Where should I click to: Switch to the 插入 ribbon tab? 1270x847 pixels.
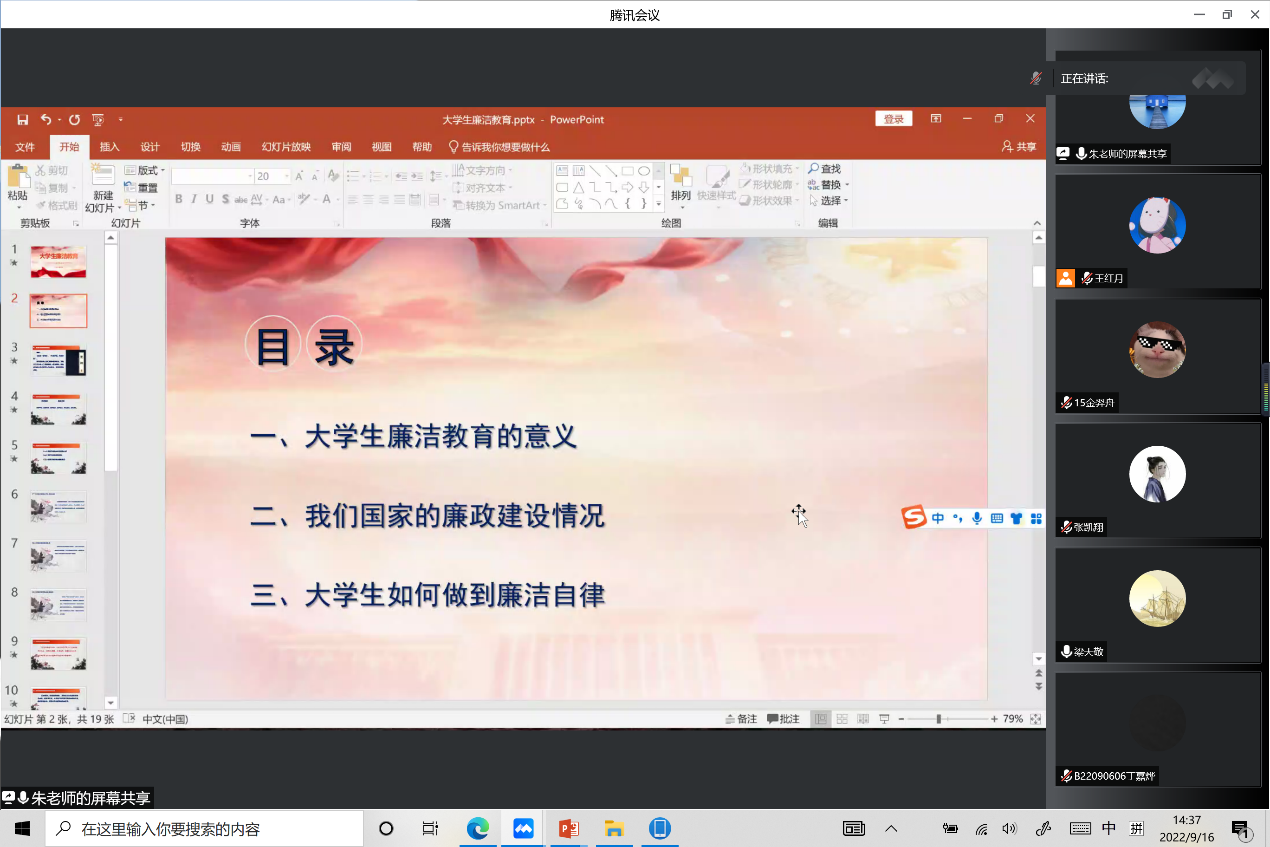click(x=109, y=147)
